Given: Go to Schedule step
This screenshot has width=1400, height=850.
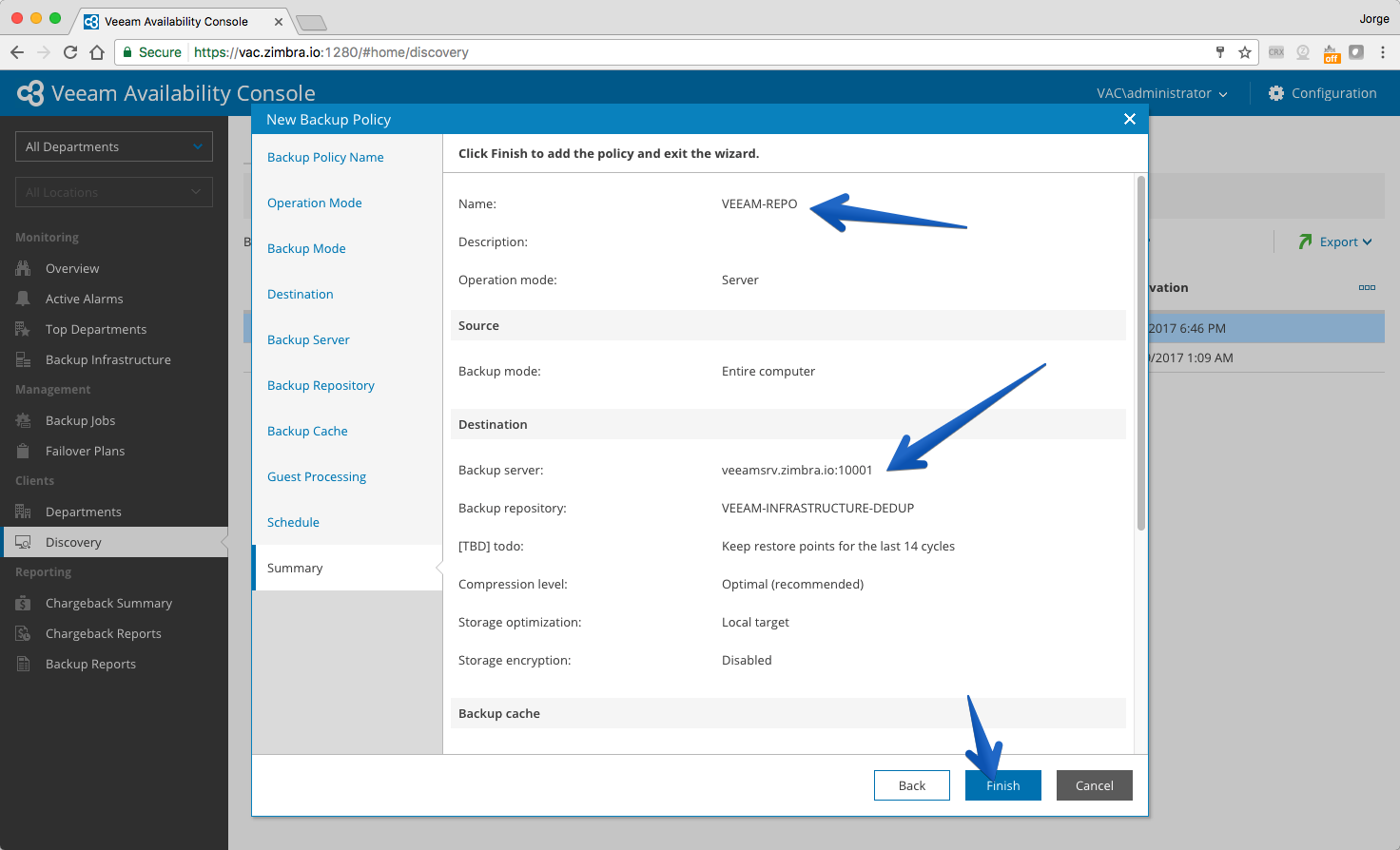Looking at the screenshot, I should (x=293, y=522).
